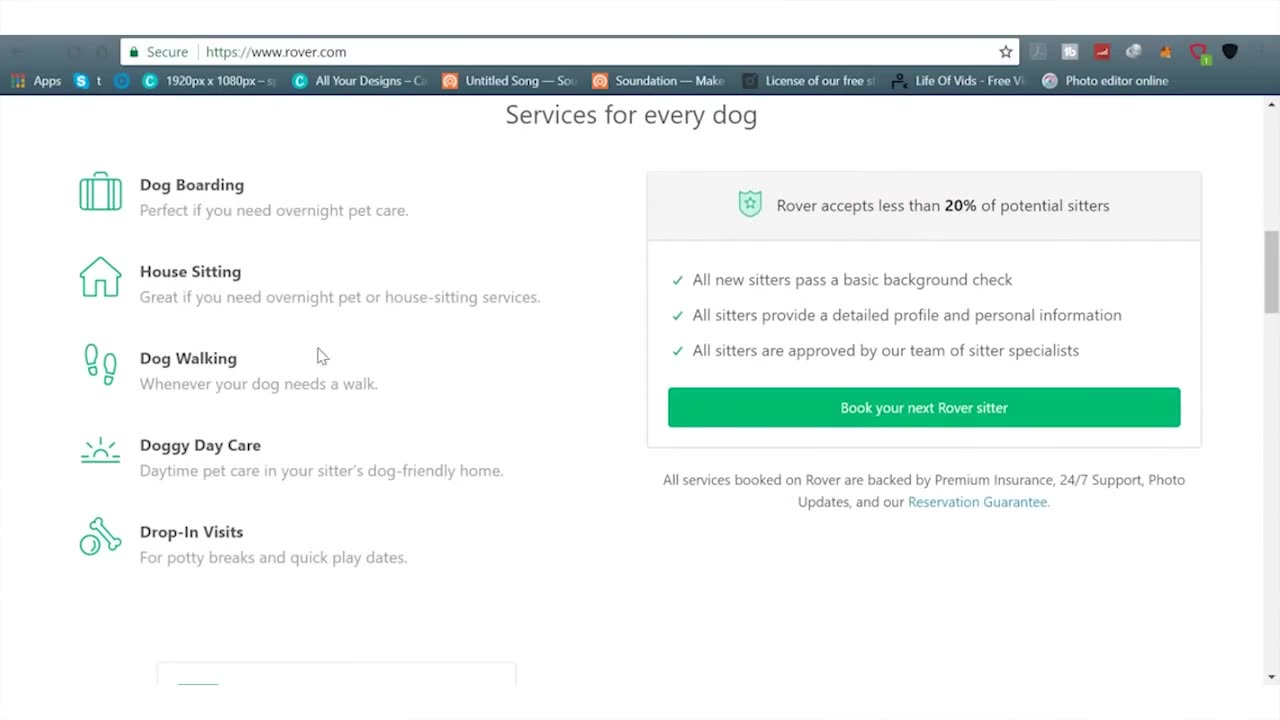Bookmark this page with the star icon
1280x720 pixels.
(x=1005, y=52)
